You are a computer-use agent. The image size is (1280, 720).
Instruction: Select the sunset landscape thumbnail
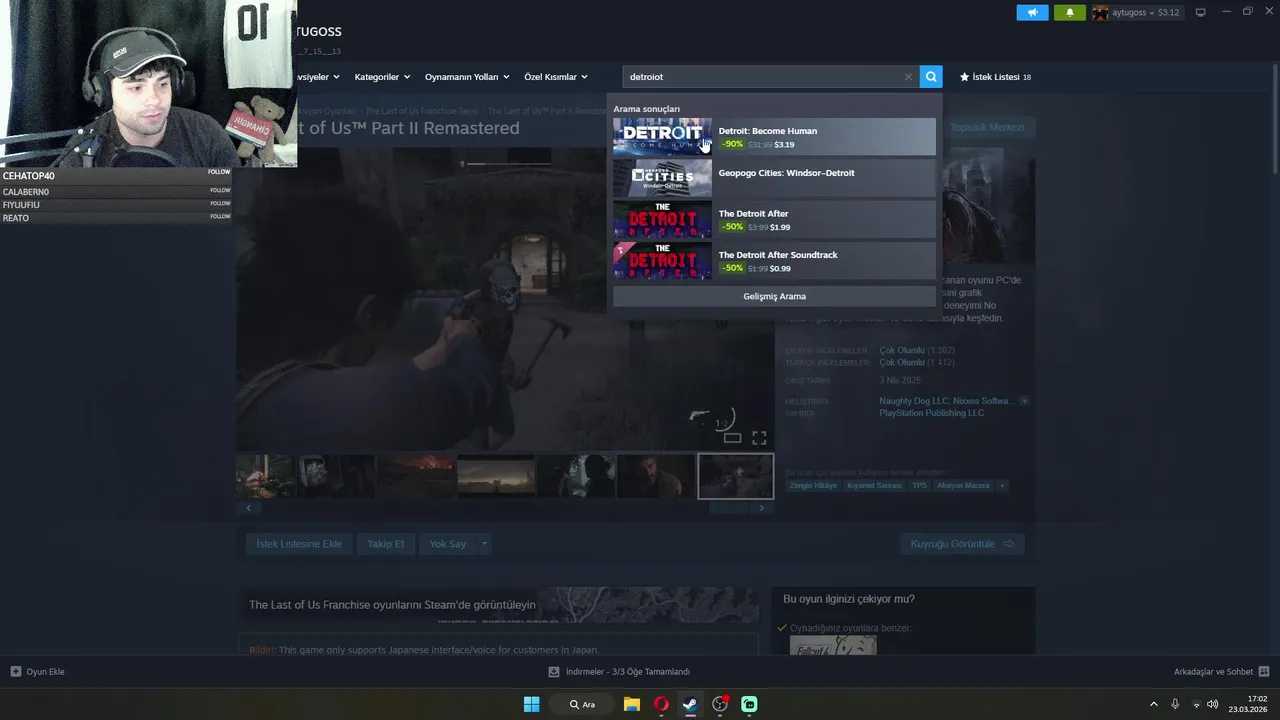[496, 476]
